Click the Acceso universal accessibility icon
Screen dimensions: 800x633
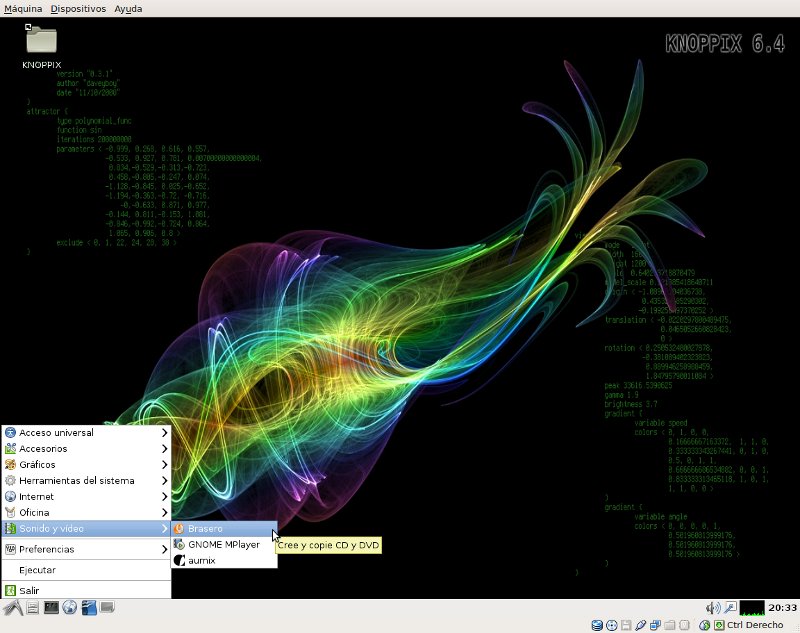[x=10, y=433]
